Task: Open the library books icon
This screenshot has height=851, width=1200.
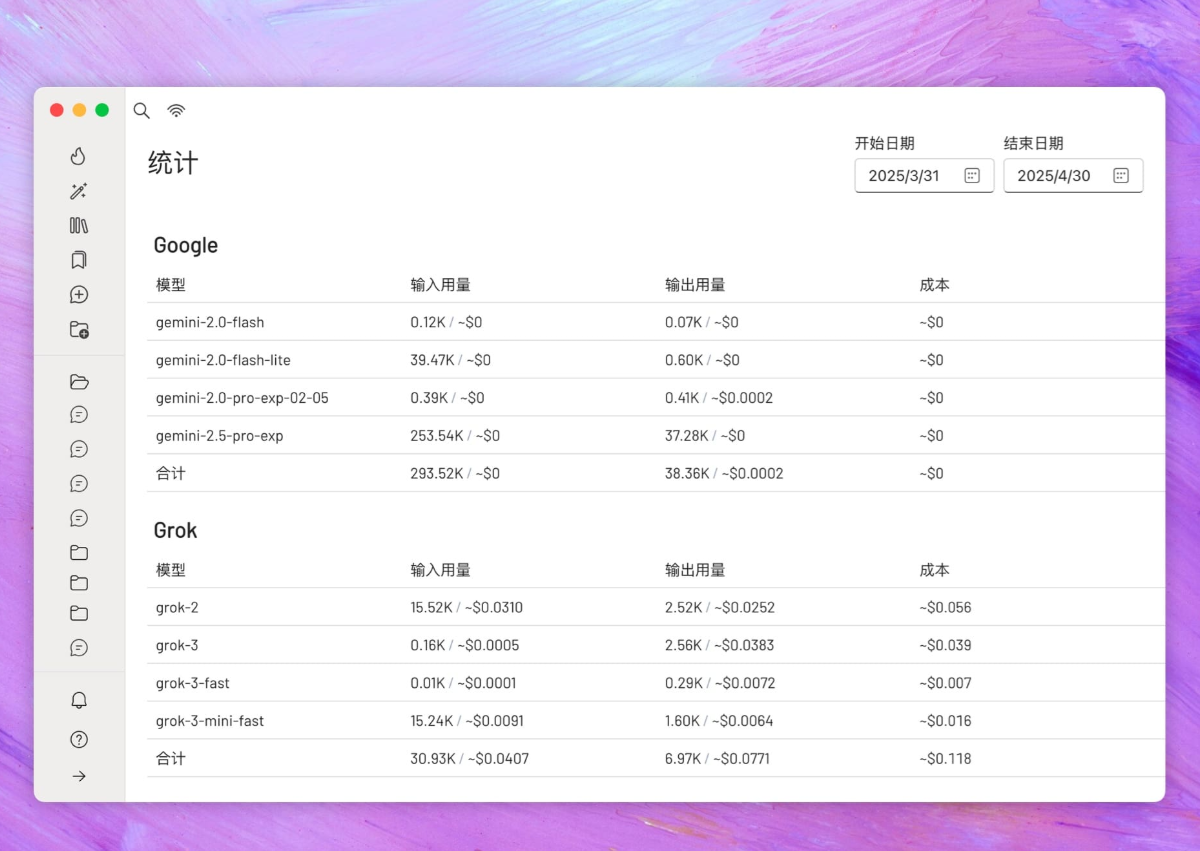Action: tap(79, 226)
